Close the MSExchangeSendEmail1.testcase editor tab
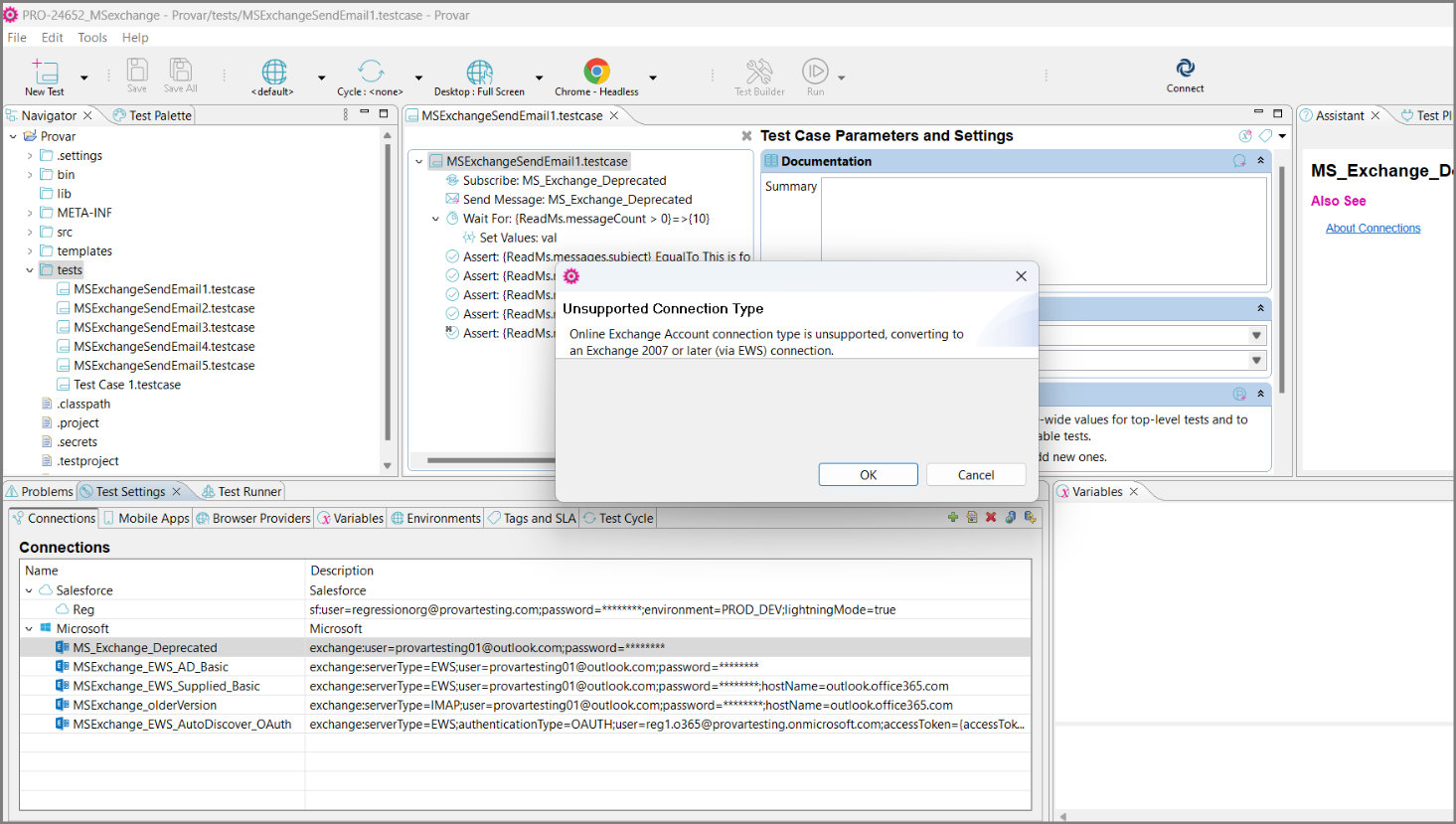 tap(614, 115)
